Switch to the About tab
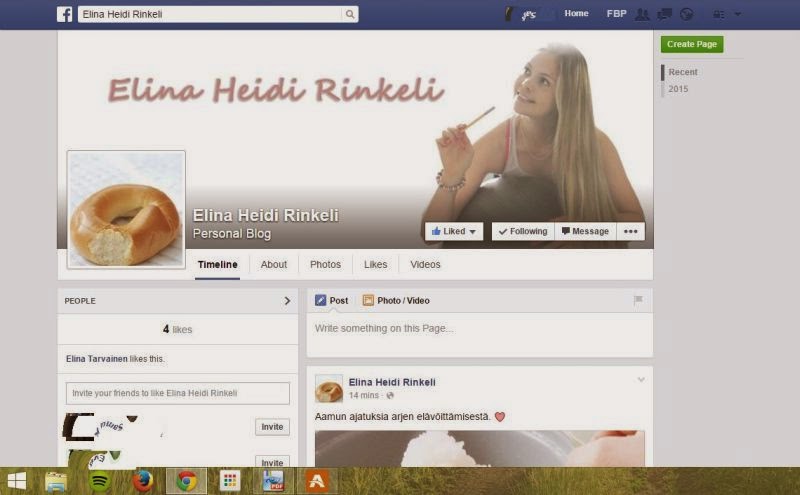 [273, 265]
